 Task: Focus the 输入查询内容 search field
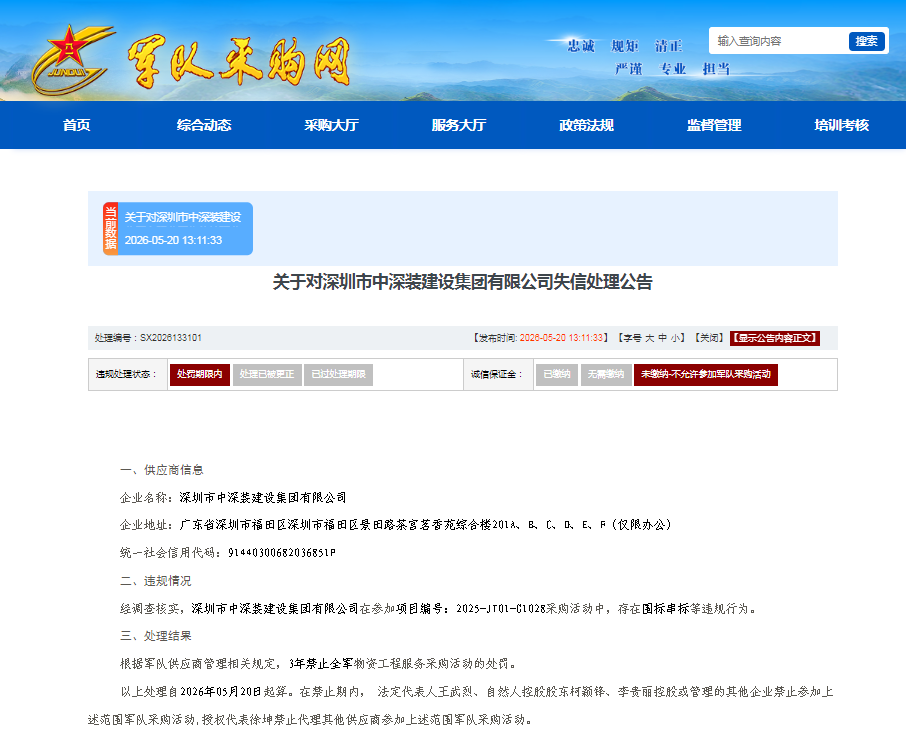tap(778, 41)
